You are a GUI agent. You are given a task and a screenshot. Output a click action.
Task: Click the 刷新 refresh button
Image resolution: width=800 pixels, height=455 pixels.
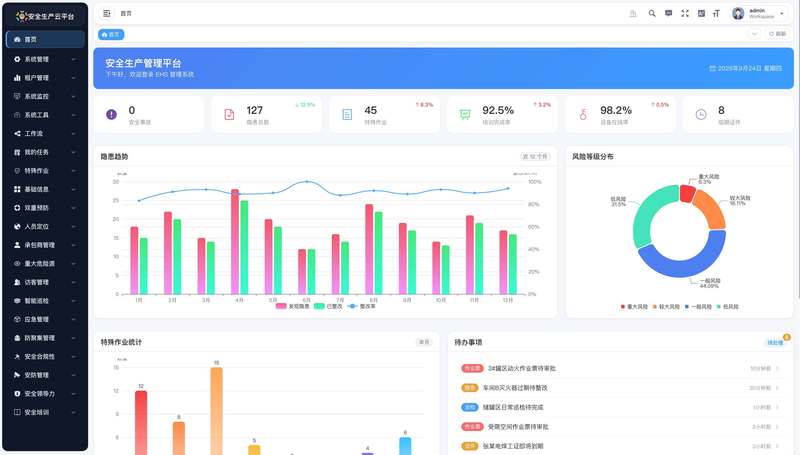[777, 34]
